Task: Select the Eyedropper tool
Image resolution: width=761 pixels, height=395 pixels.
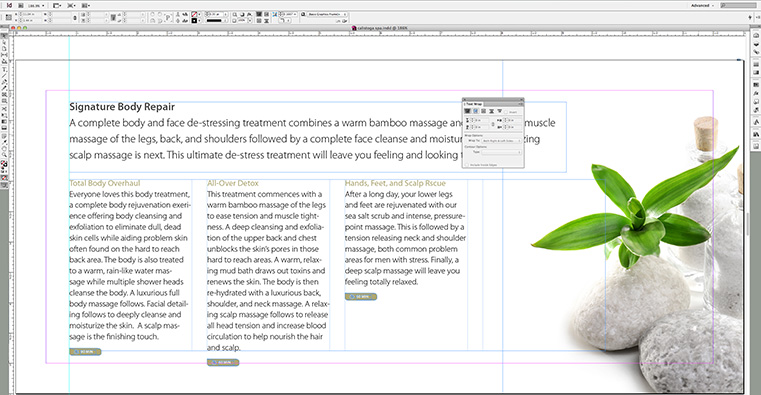Action: point(4,142)
